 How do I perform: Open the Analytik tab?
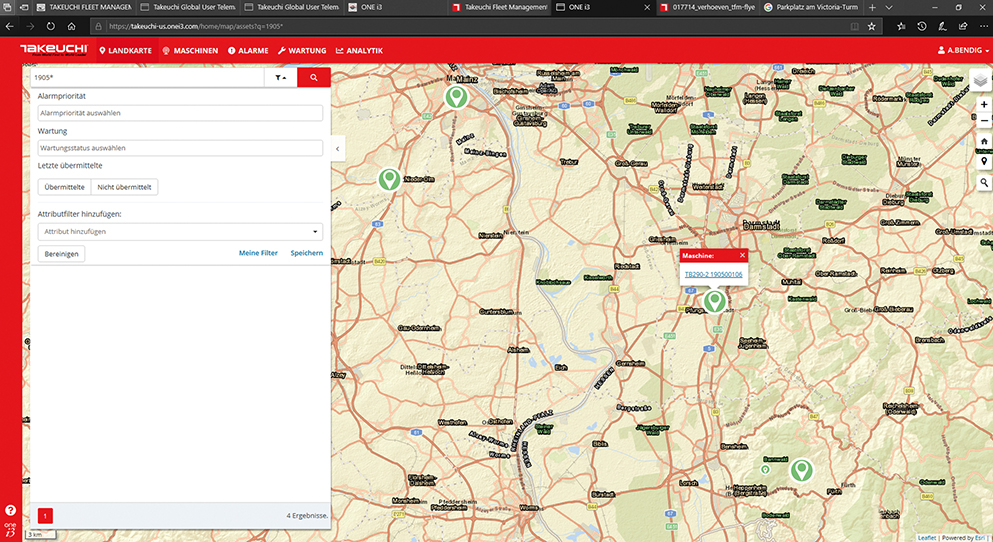point(359,50)
